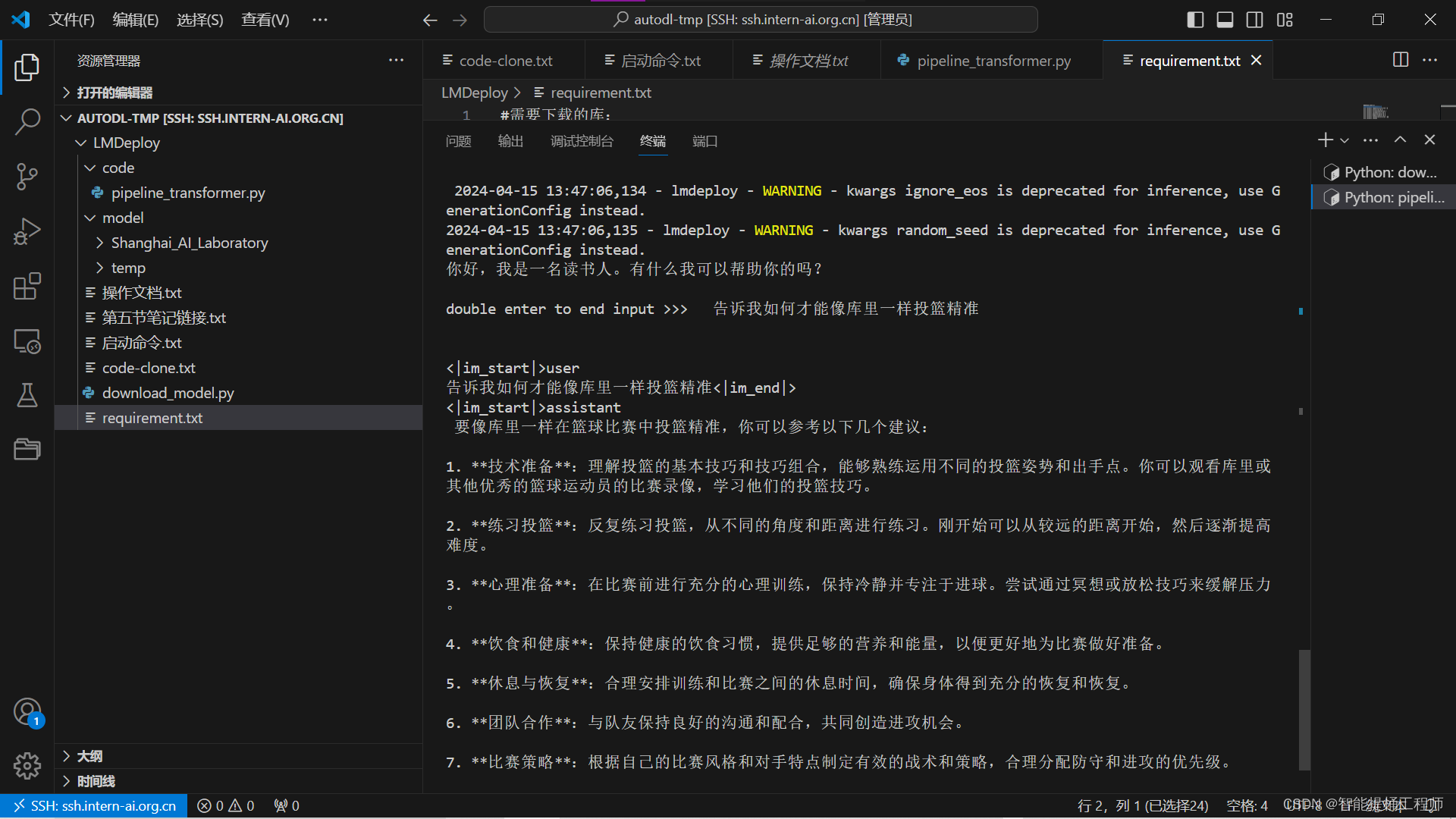Select the Source Control icon
This screenshot has width=1456, height=819.
point(27,176)
